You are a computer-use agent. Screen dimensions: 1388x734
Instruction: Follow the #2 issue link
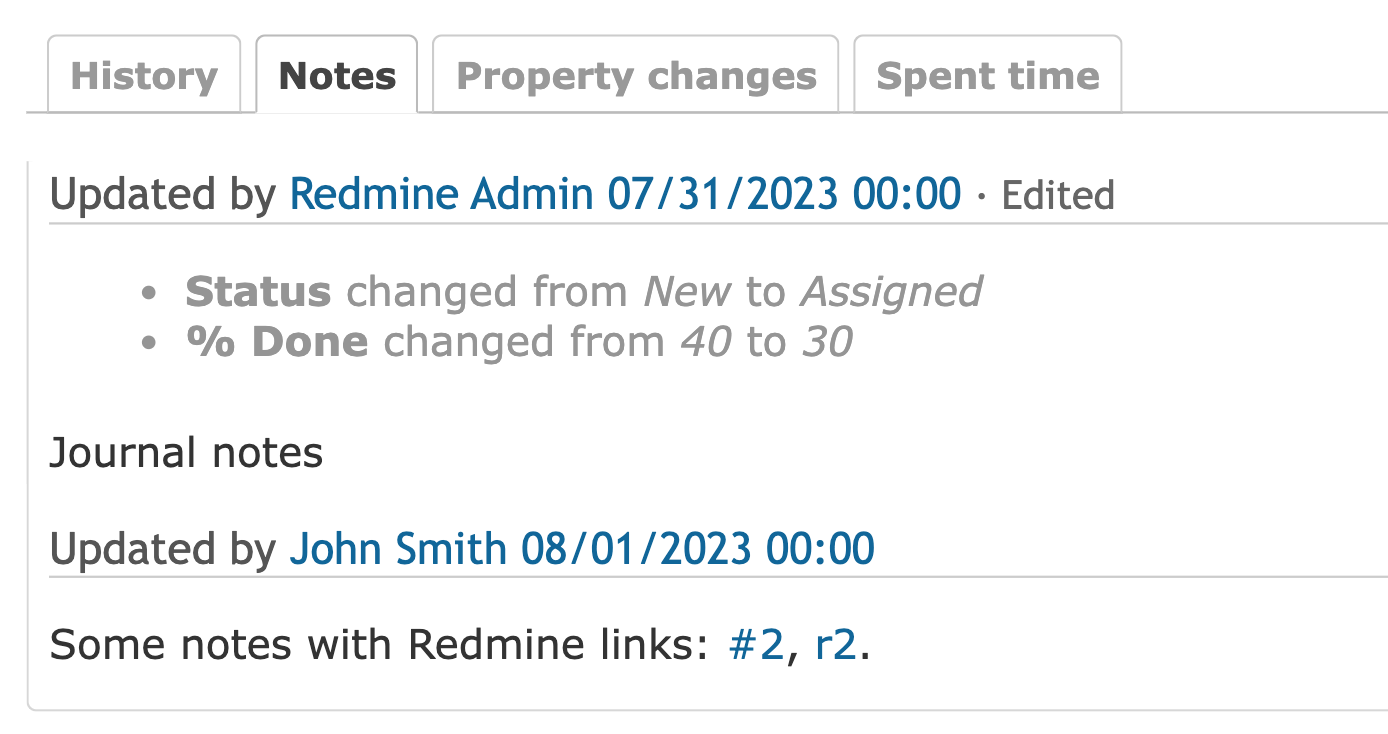coord(757,645)
